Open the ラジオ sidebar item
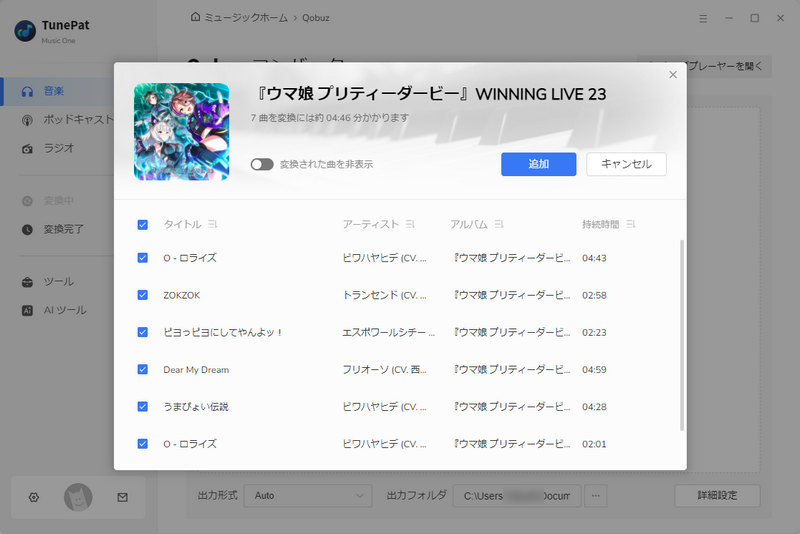 57,148
